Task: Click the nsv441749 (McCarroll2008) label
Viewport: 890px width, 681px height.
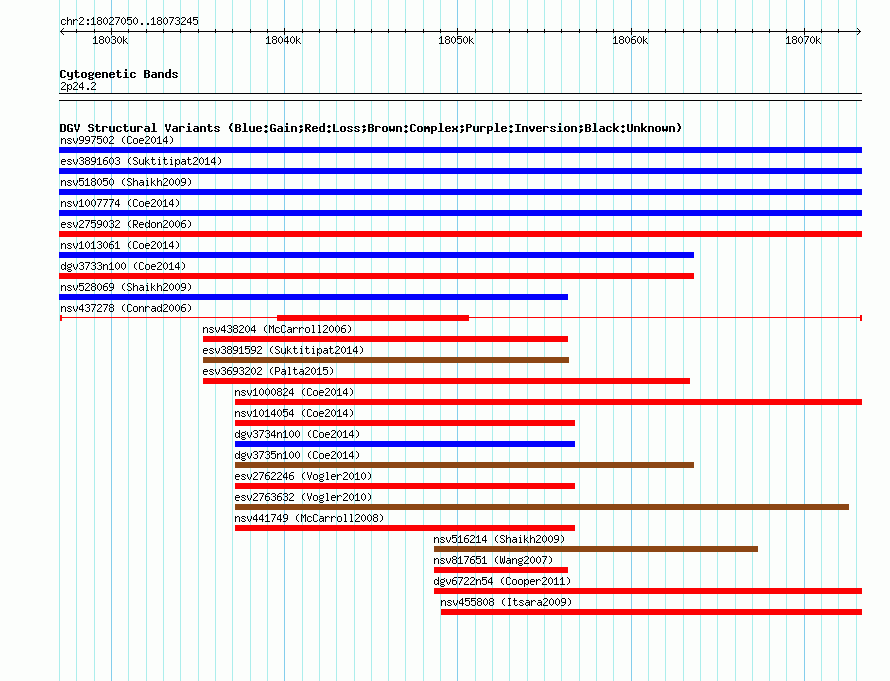Action: tap(309, 518)
